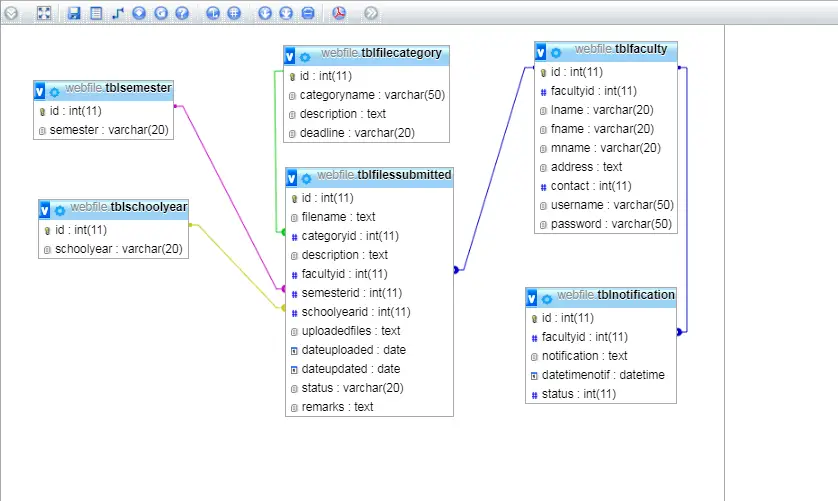Image resolution: width=838 pixels, height=501 pixels.
Task: Click 'schoolyear : varchar(20)' column row
Action: 113,249
